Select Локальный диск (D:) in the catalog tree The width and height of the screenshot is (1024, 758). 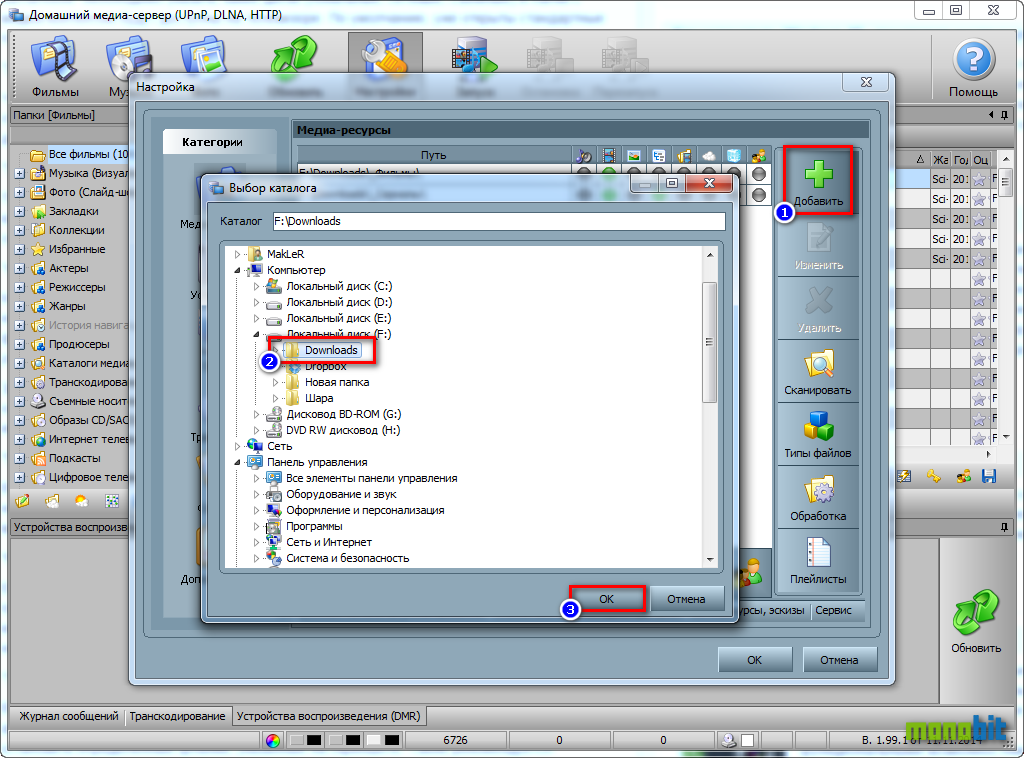pyautogui.click(x=339, y=302)
